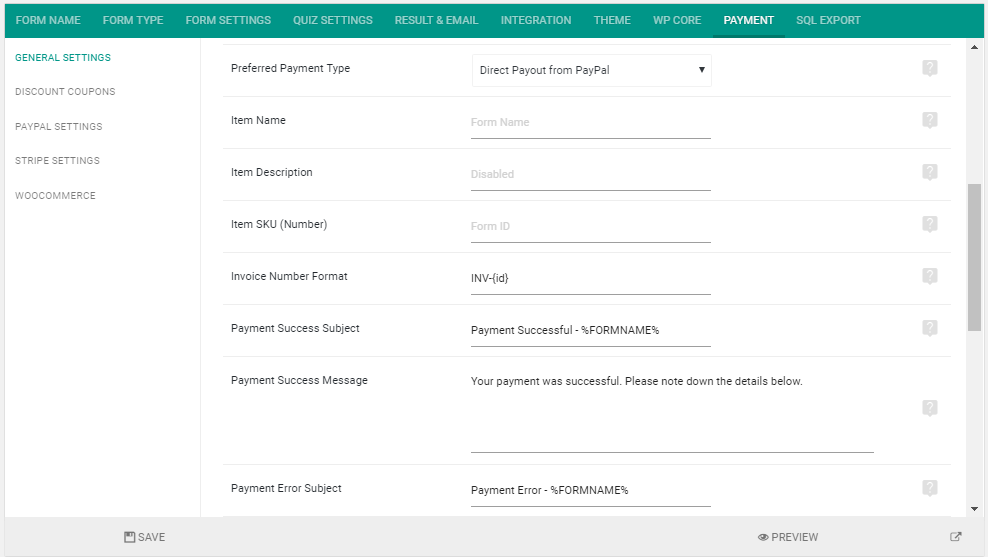Image resolution: width=988 pixels, height=557 pixels.
Task: Open the SQL Export tab
Action: pos(828,20)
